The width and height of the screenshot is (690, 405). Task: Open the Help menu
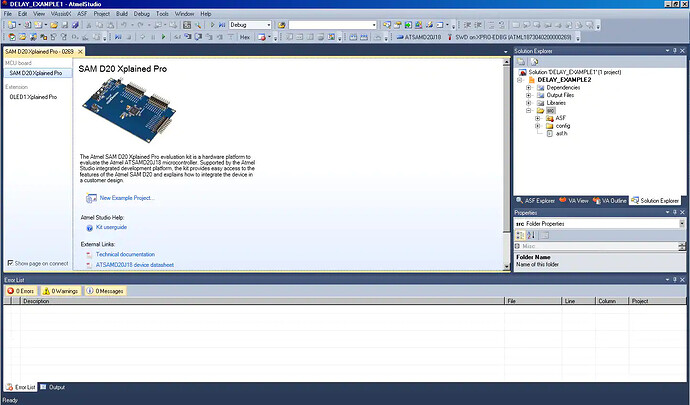pyautogui.click(x=206, y=14)
